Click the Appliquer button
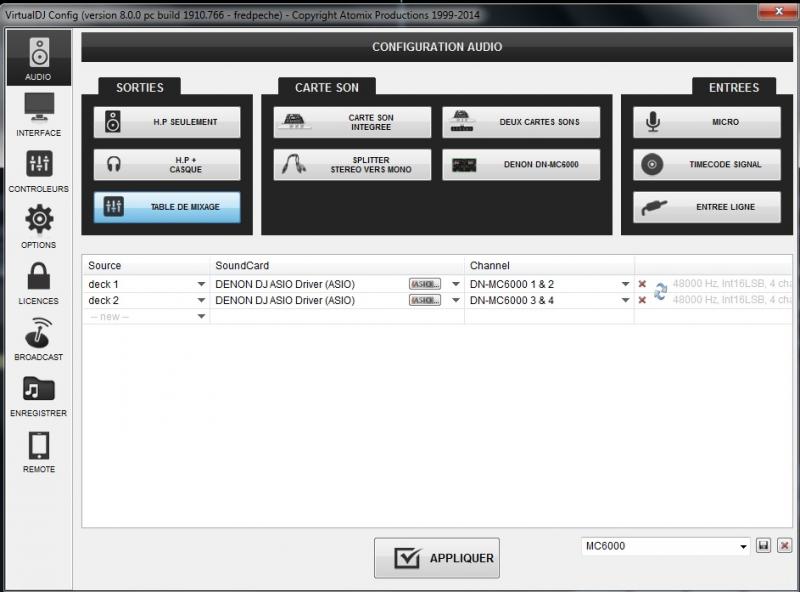The height and width of the screenshot is (592, 800). point(437,558)
